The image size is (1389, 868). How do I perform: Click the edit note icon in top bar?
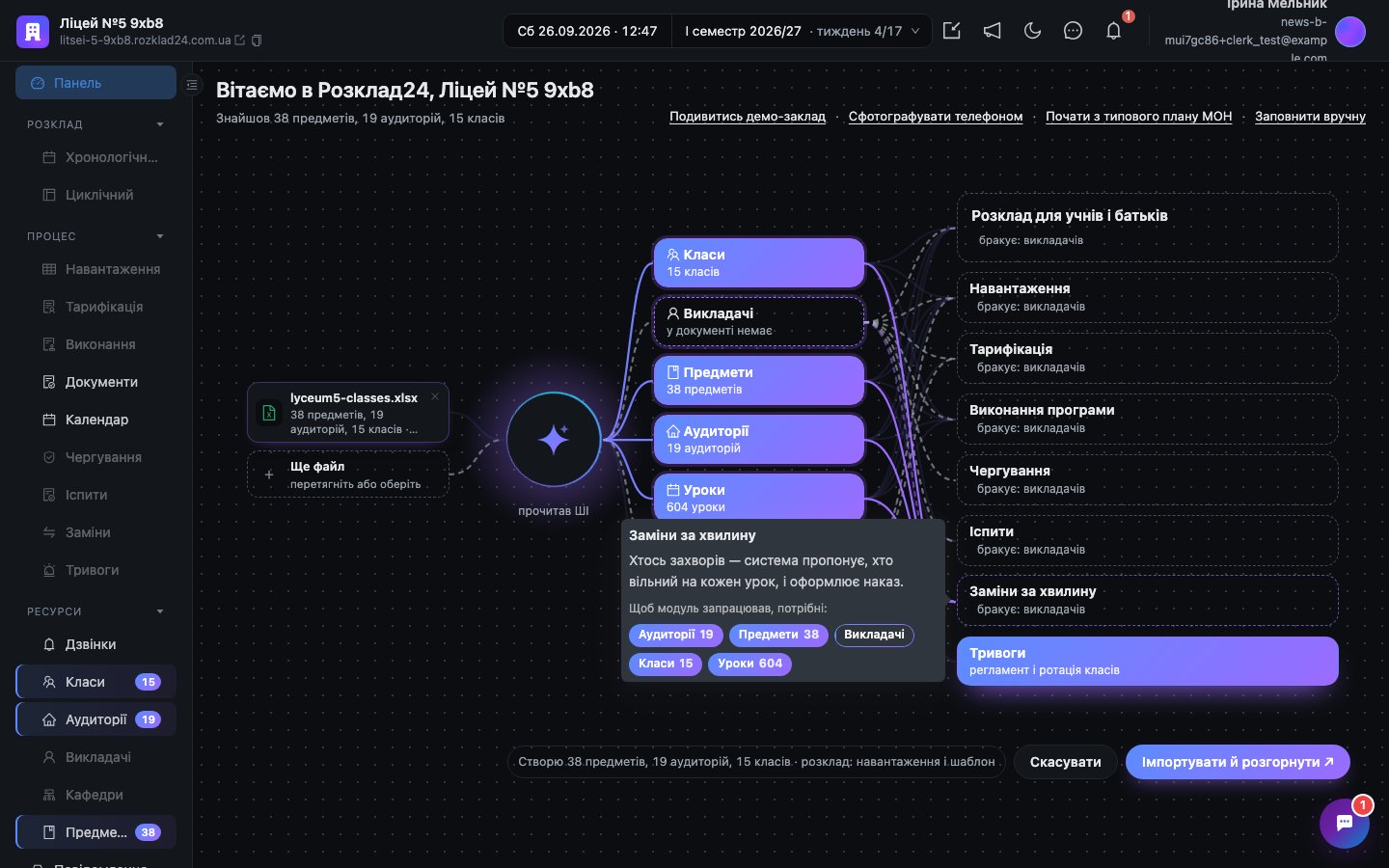coord(952,31)
